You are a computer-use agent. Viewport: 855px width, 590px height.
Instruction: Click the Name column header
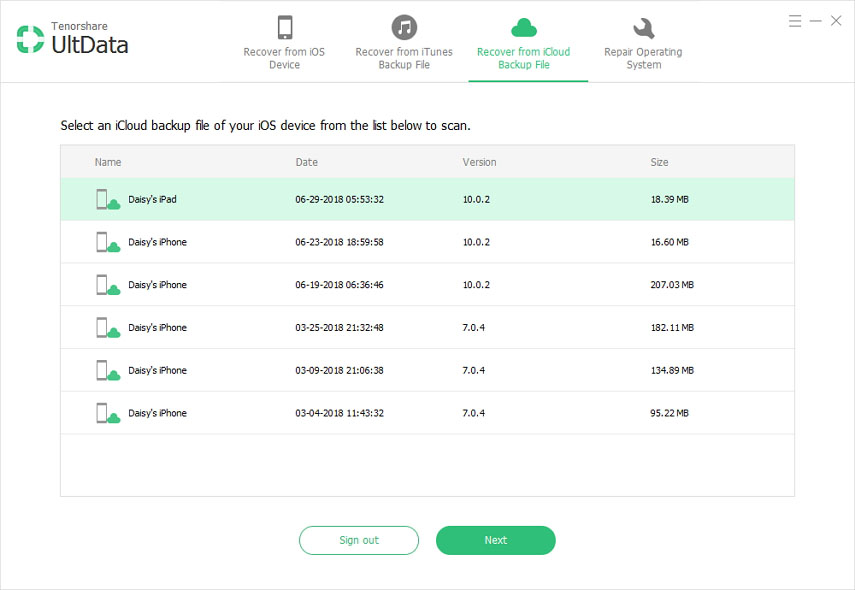[x=107, y=162]
